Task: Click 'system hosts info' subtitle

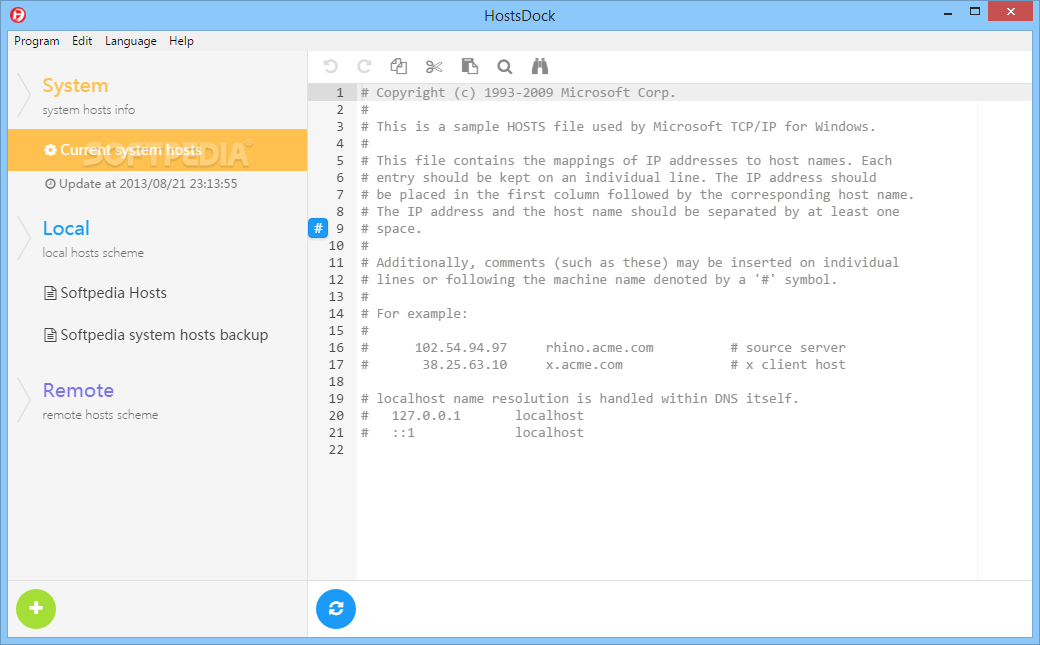Action: pyautogui.click(x=89, y=110)
